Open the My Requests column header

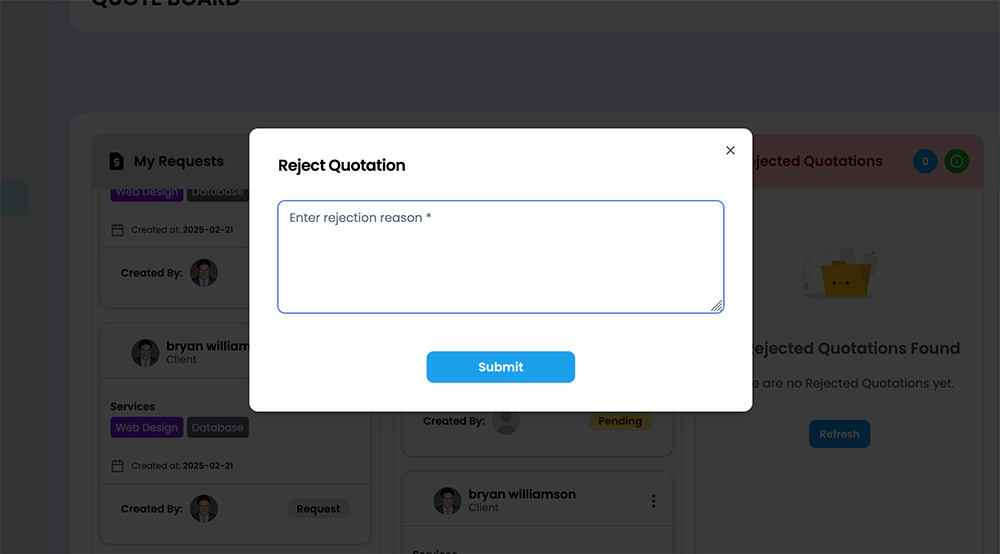tap(179, 161)
